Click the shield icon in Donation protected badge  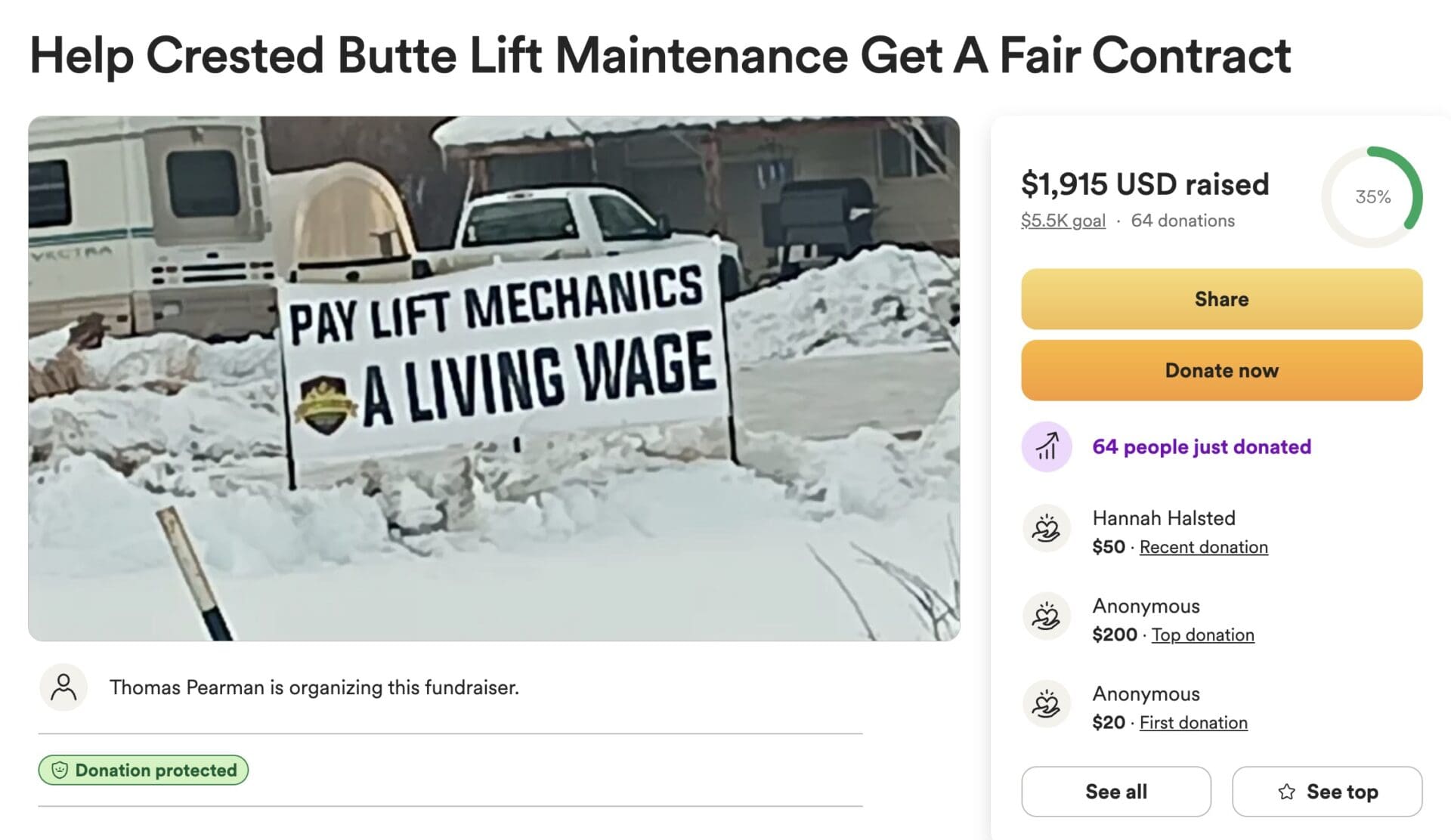(60, 771)
